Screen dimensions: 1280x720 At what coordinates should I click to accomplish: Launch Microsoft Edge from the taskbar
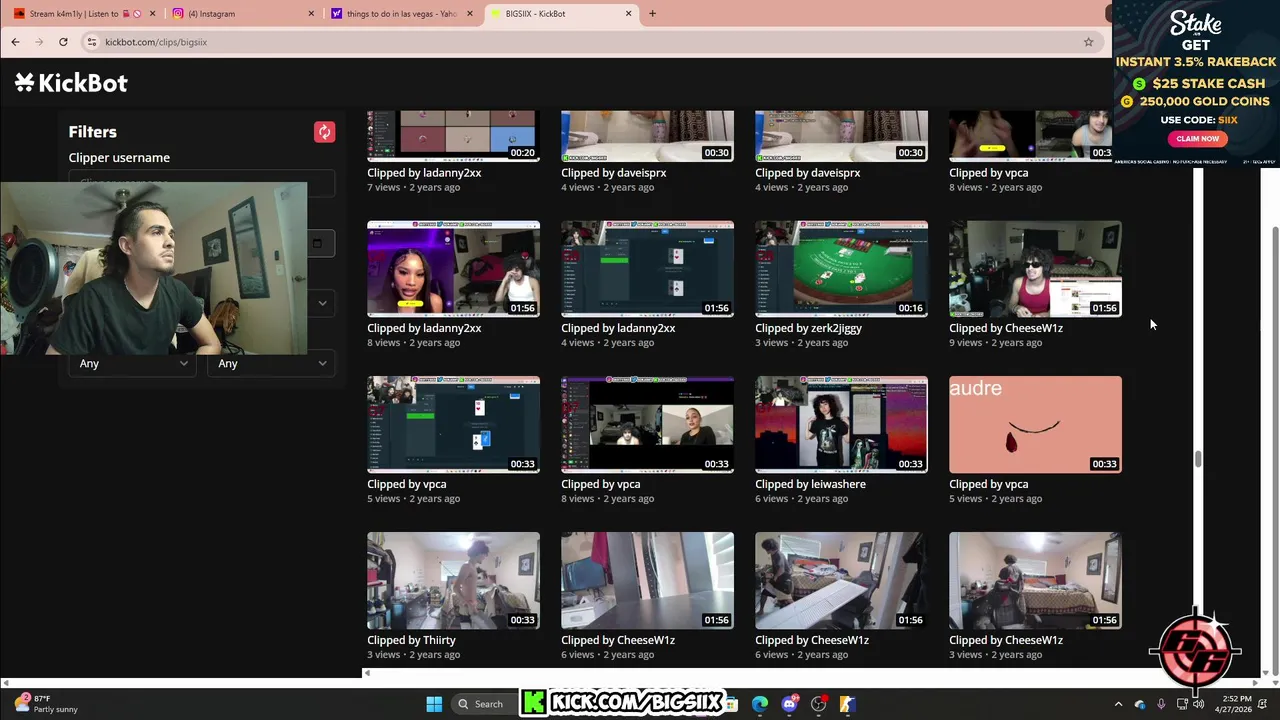click(x=760, y=704)
